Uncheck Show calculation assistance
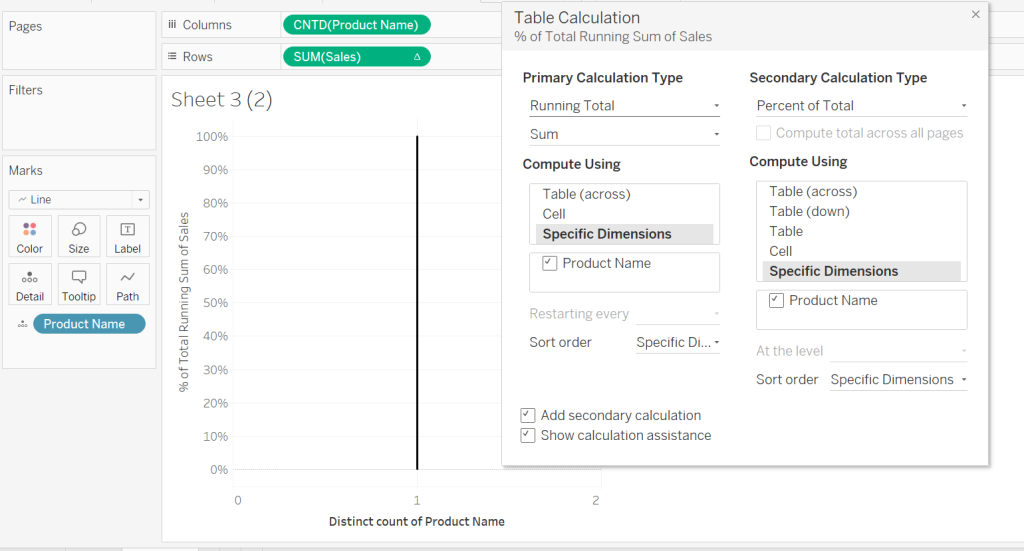1024x551 pixels. click(528, 435)
